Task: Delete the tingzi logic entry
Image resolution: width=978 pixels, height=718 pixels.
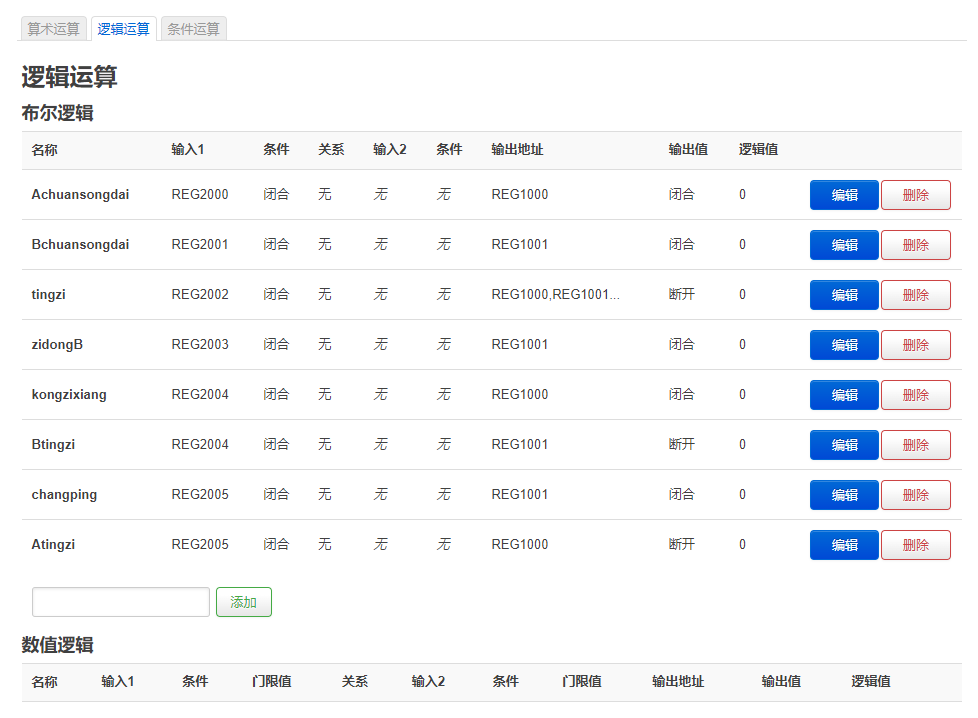Action: tap(916, 295)
